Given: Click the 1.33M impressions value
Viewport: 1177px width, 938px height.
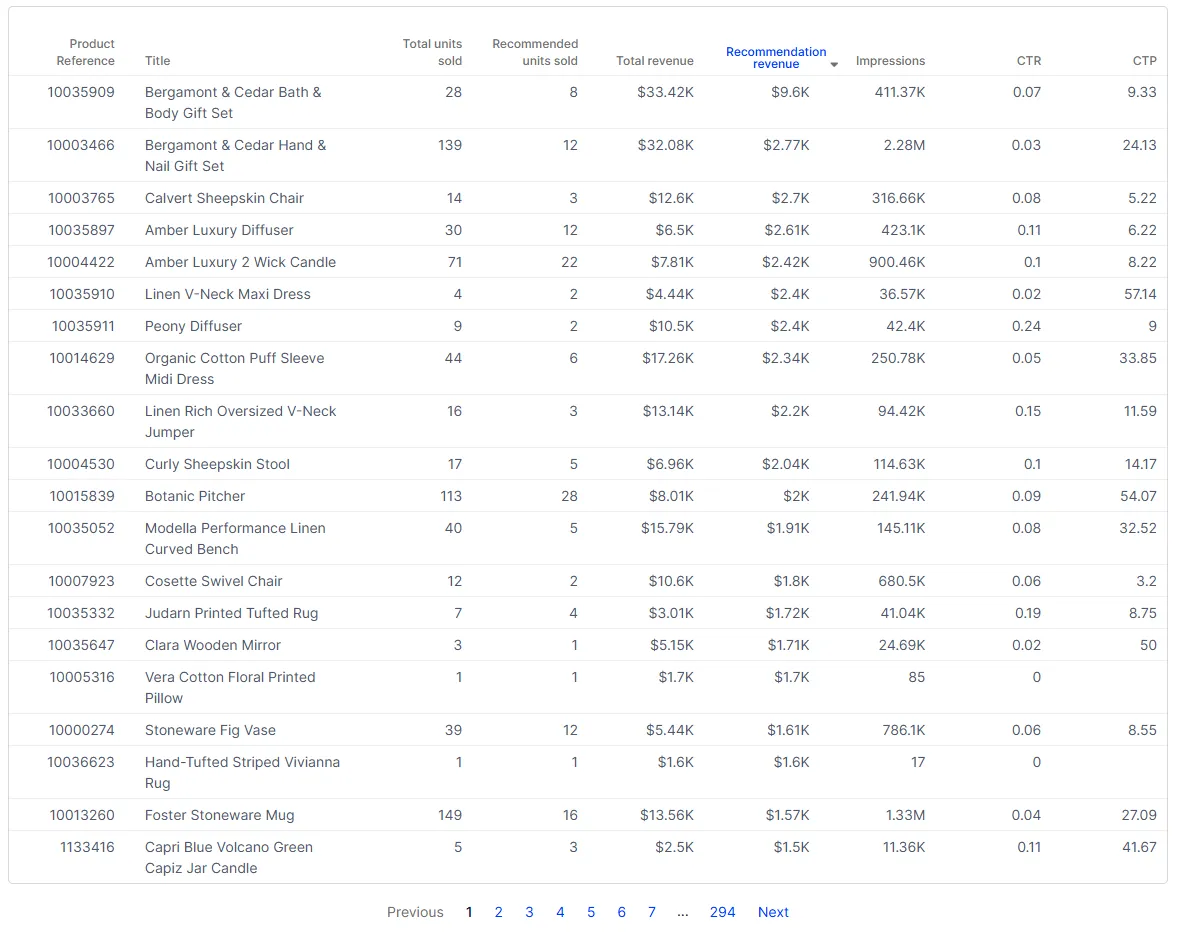Looking at the screenshot, I should pyautogui.click(x=905, y=815).
